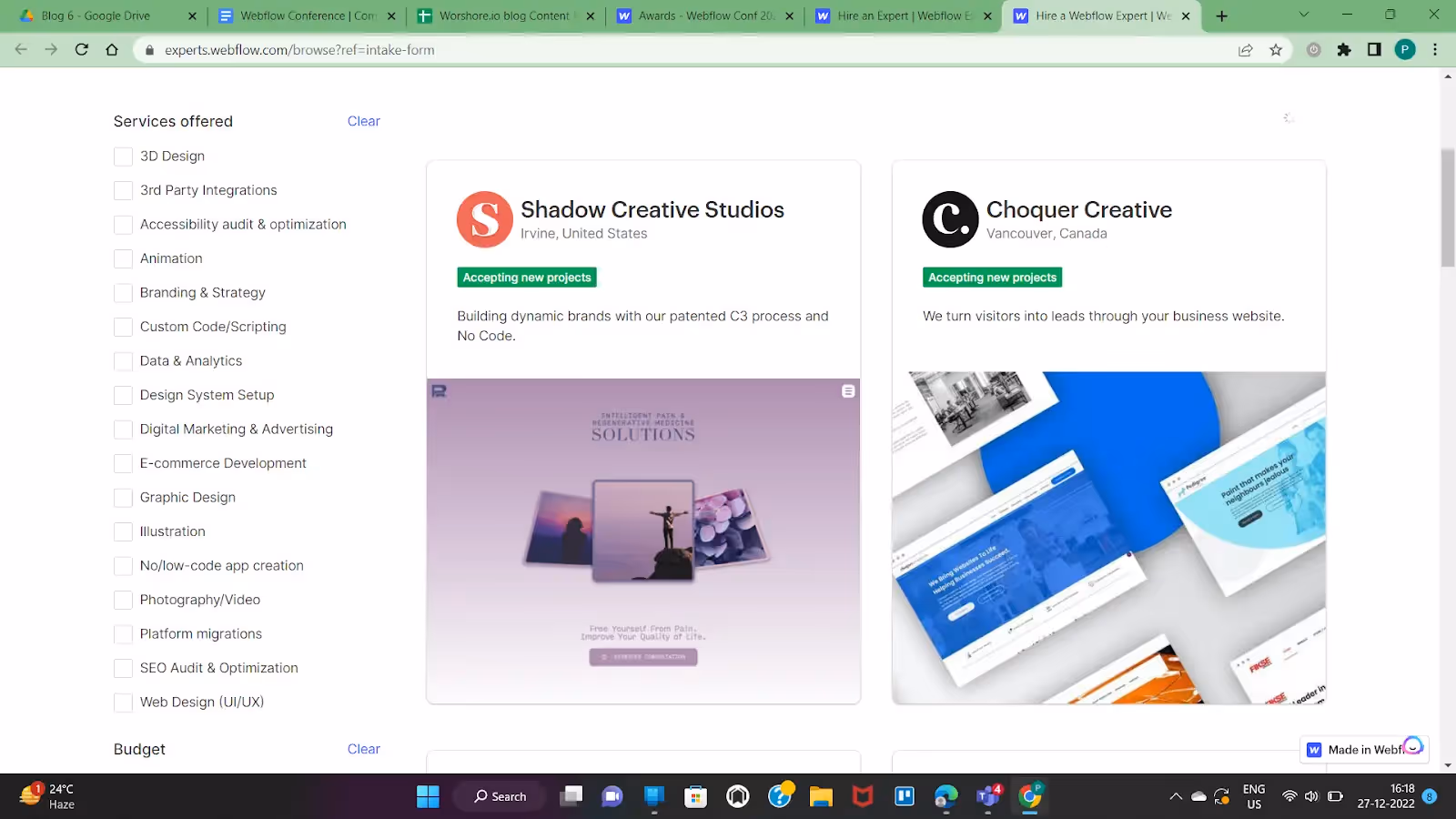The image size is (1456, 819).
Task: Switch to Awards - Webflow Conf tab
Action: (704, 15)
